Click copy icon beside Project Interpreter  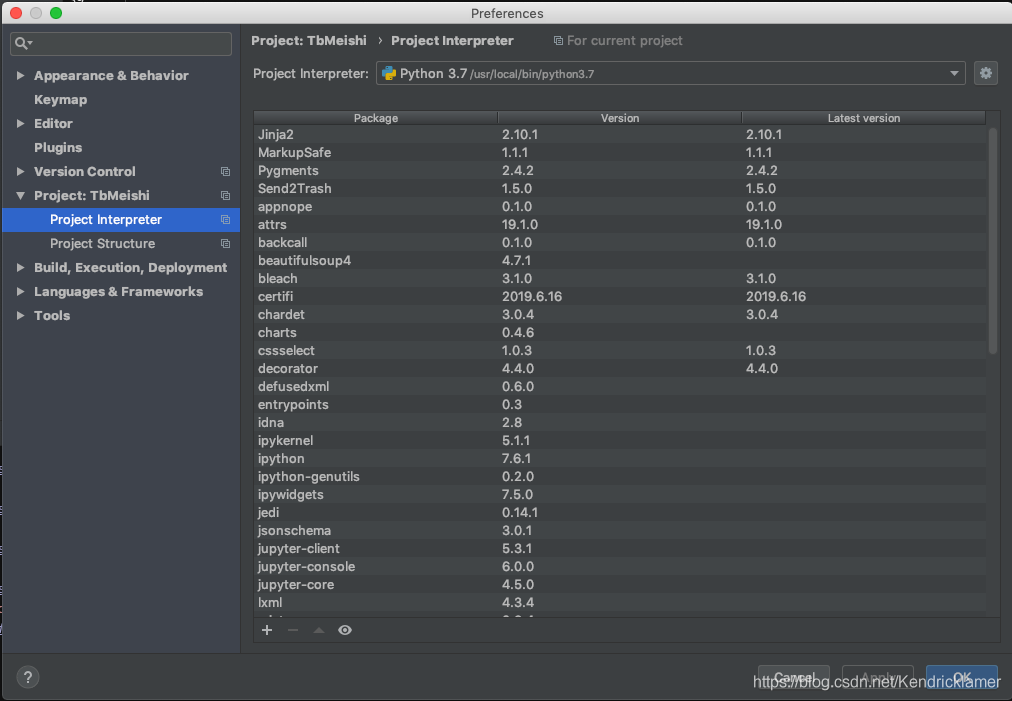tap(225, 219)
